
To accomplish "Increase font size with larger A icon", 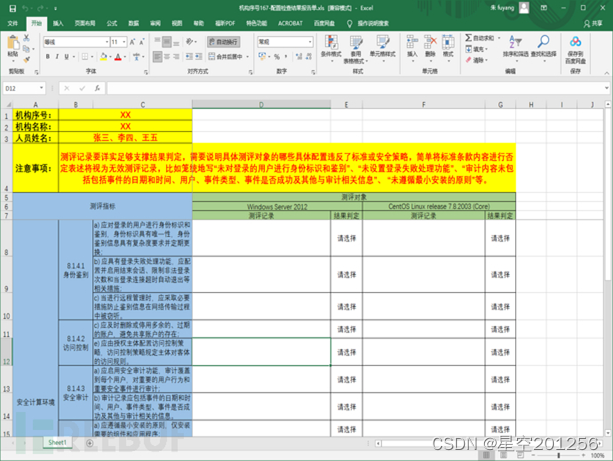I will coord(133,42).
